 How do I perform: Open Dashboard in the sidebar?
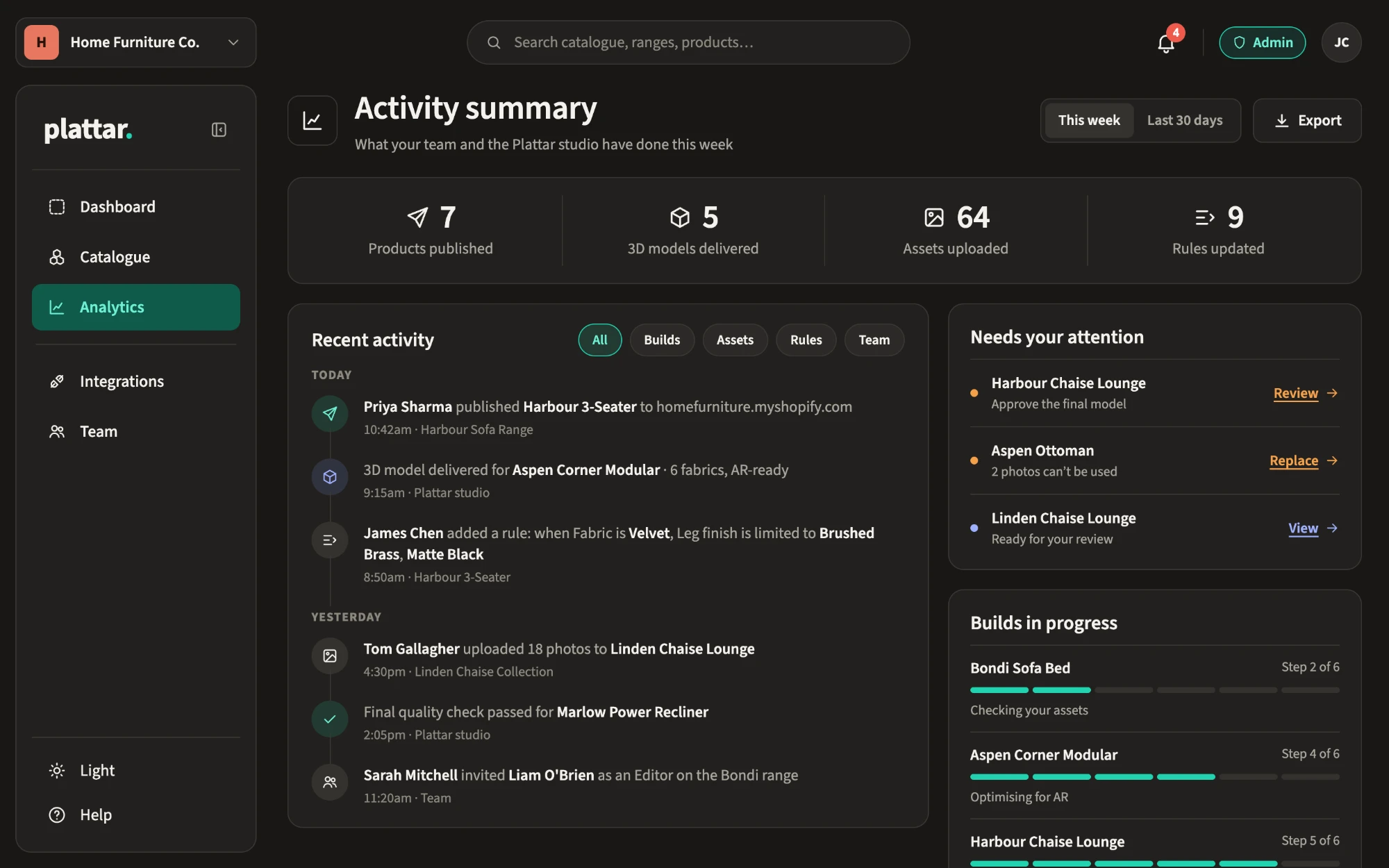point(136,207)
